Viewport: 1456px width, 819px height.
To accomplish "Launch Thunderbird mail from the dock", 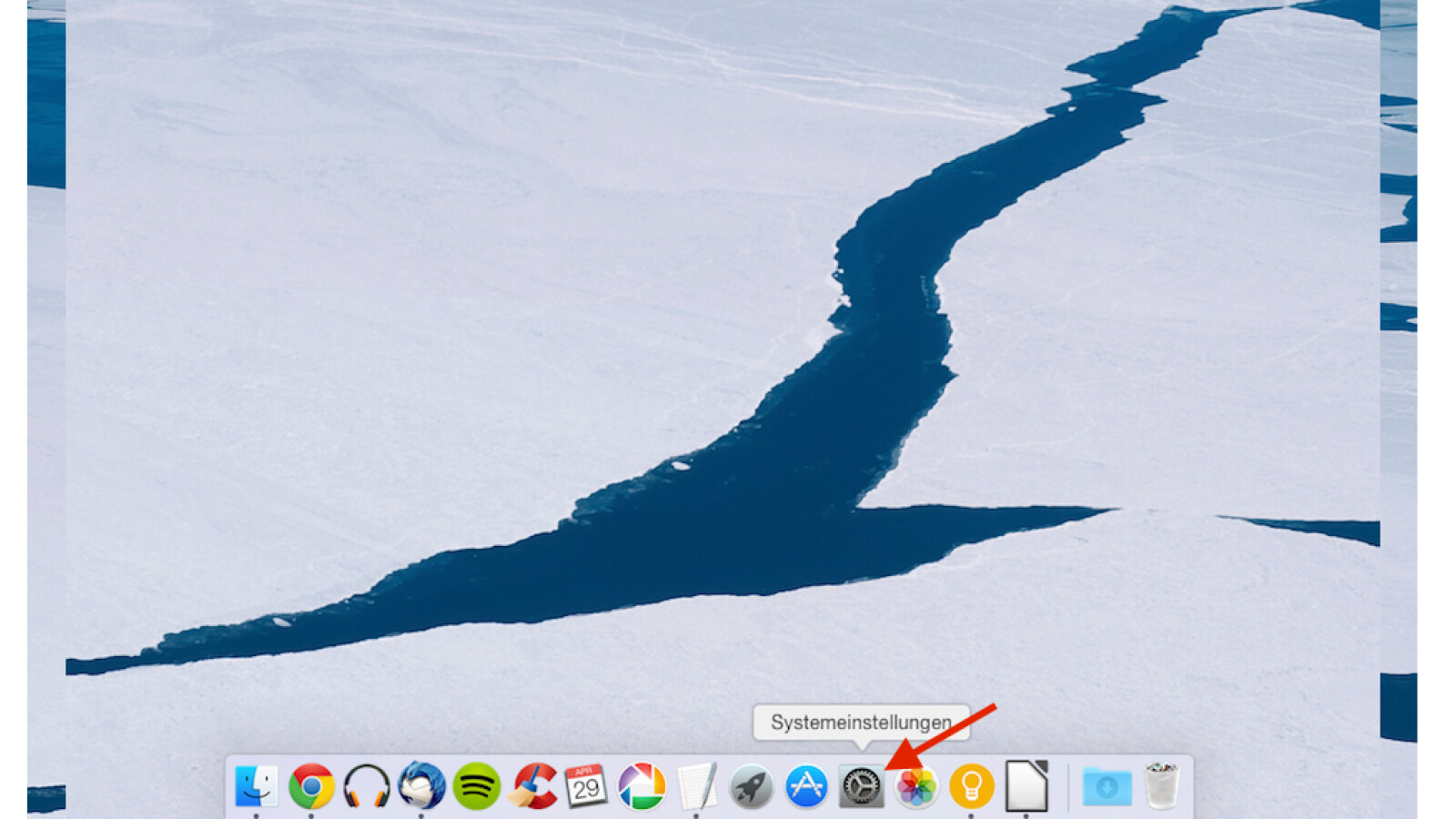I will point(421,785).
